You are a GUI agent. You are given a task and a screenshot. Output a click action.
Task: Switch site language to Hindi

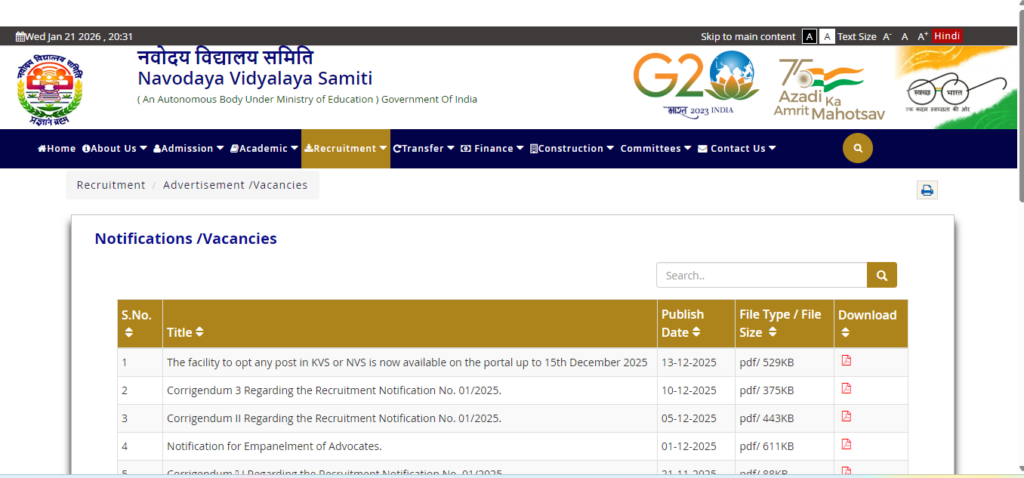[947, 36]
